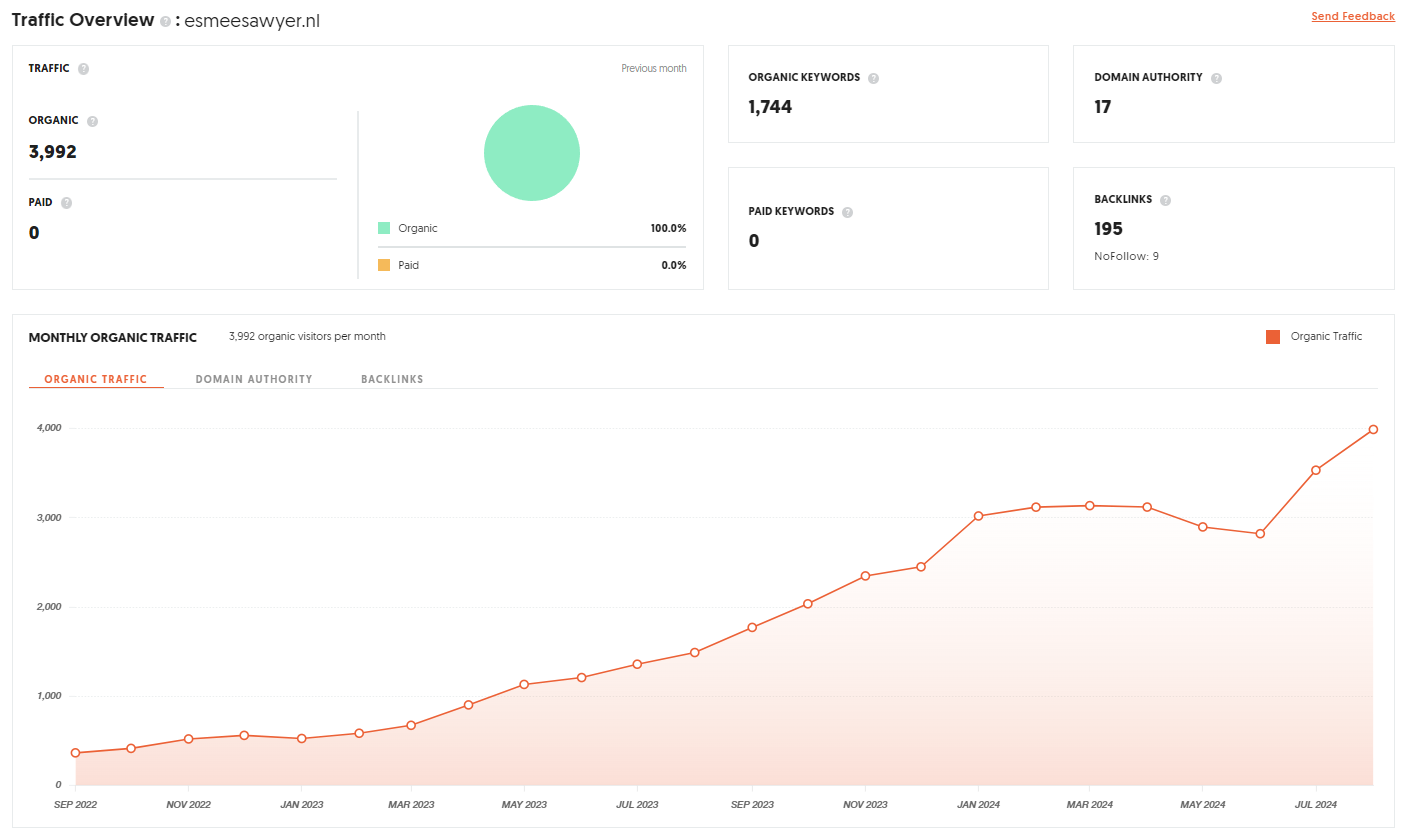Click the question mark icon beside ORGANIC

[92, 121]
